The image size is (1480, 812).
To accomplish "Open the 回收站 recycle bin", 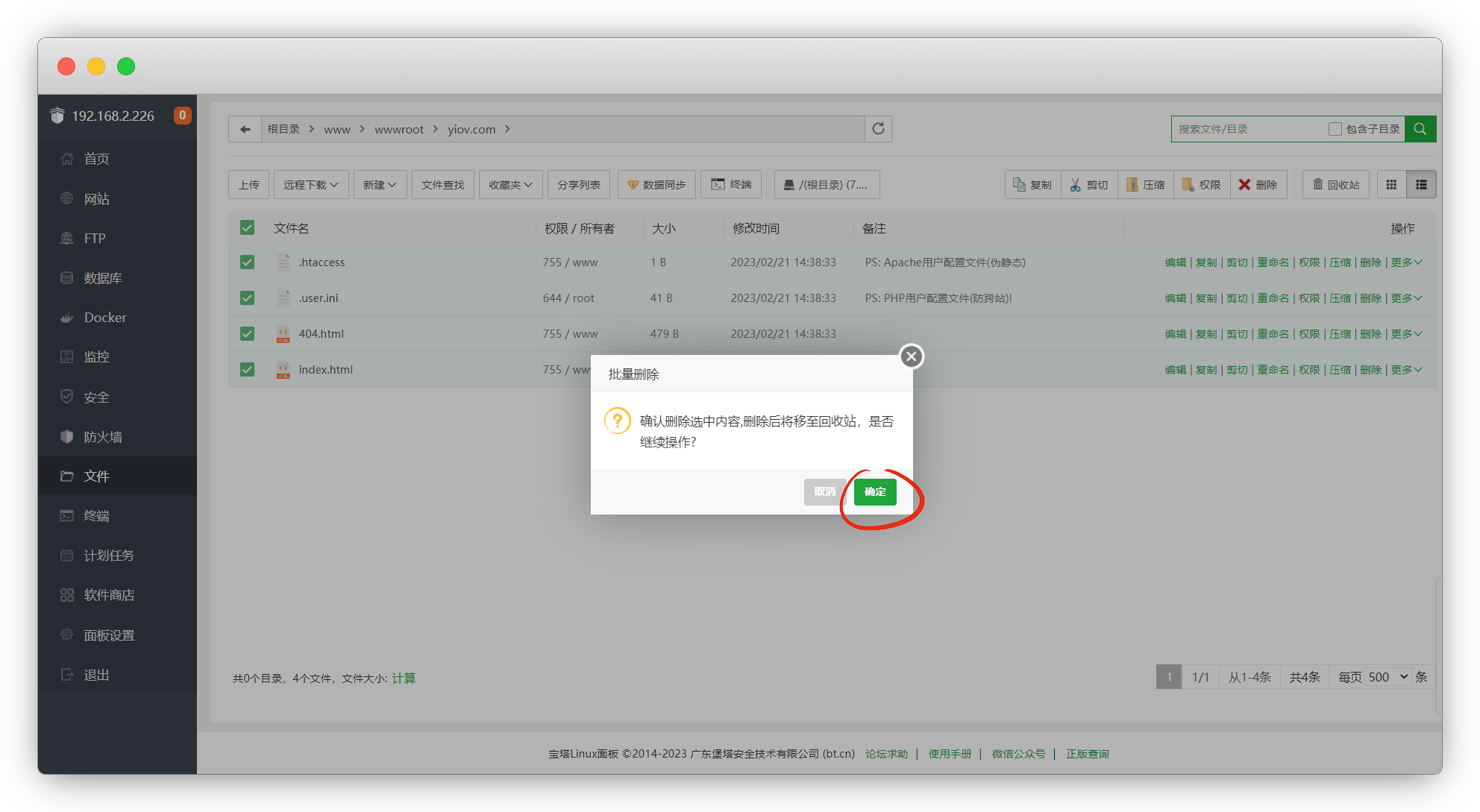I will pos(1336,184).
